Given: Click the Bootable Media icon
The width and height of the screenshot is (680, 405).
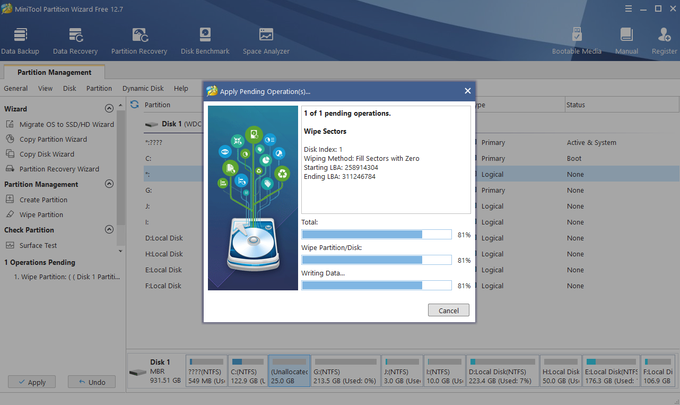Looking at the screenshot, I should (576, 38).
